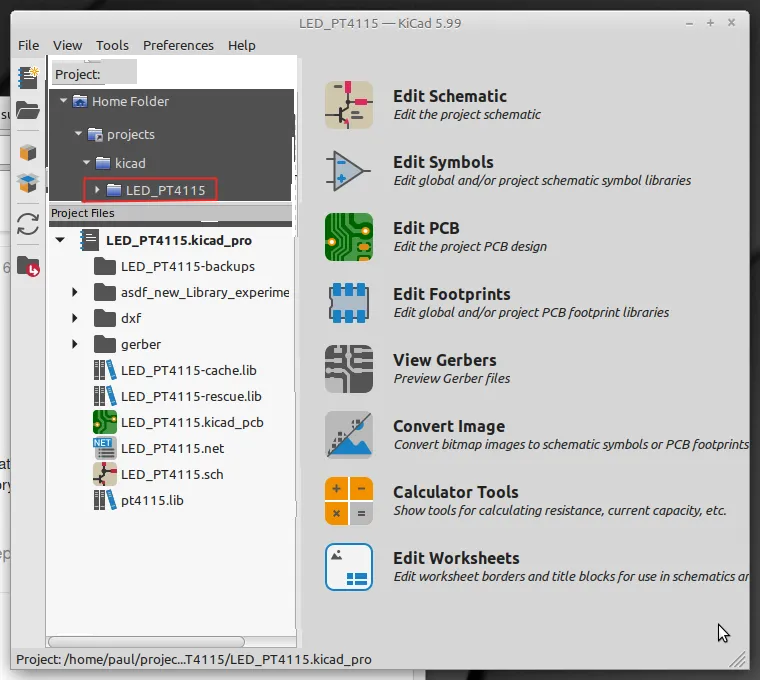This screenshot has height=680, width=760.
Task: Click Edit Worksheets title text
Action: pos(456,558)
